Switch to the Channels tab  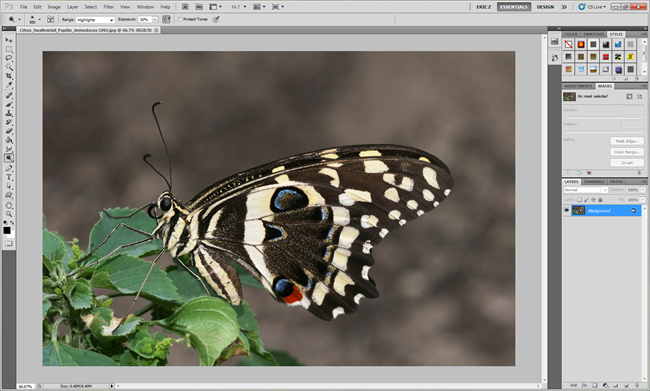[594, 182]
